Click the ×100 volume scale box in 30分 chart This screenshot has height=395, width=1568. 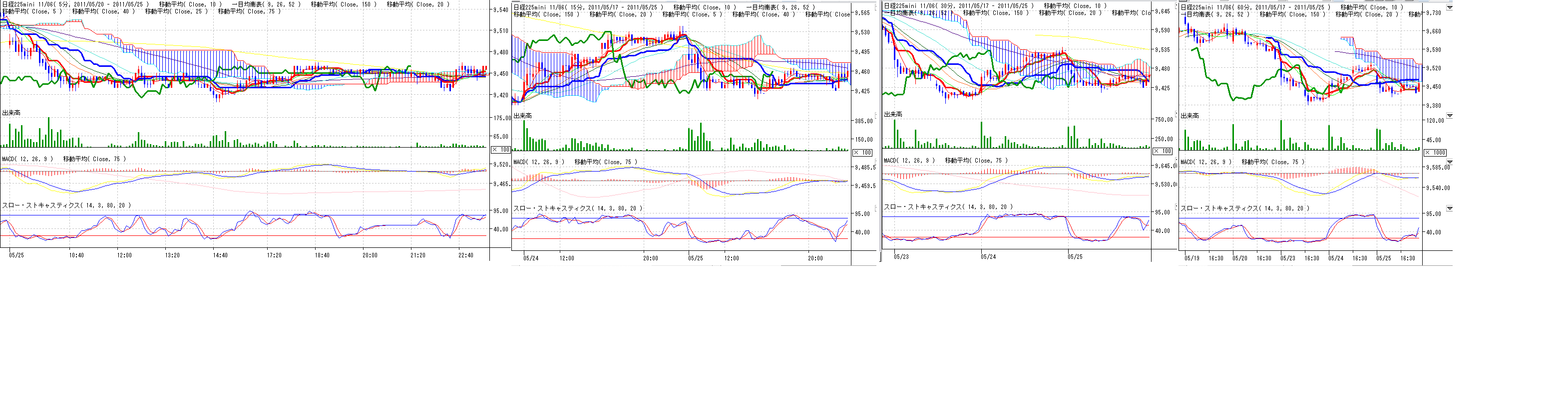click(x=1163, y=151)
